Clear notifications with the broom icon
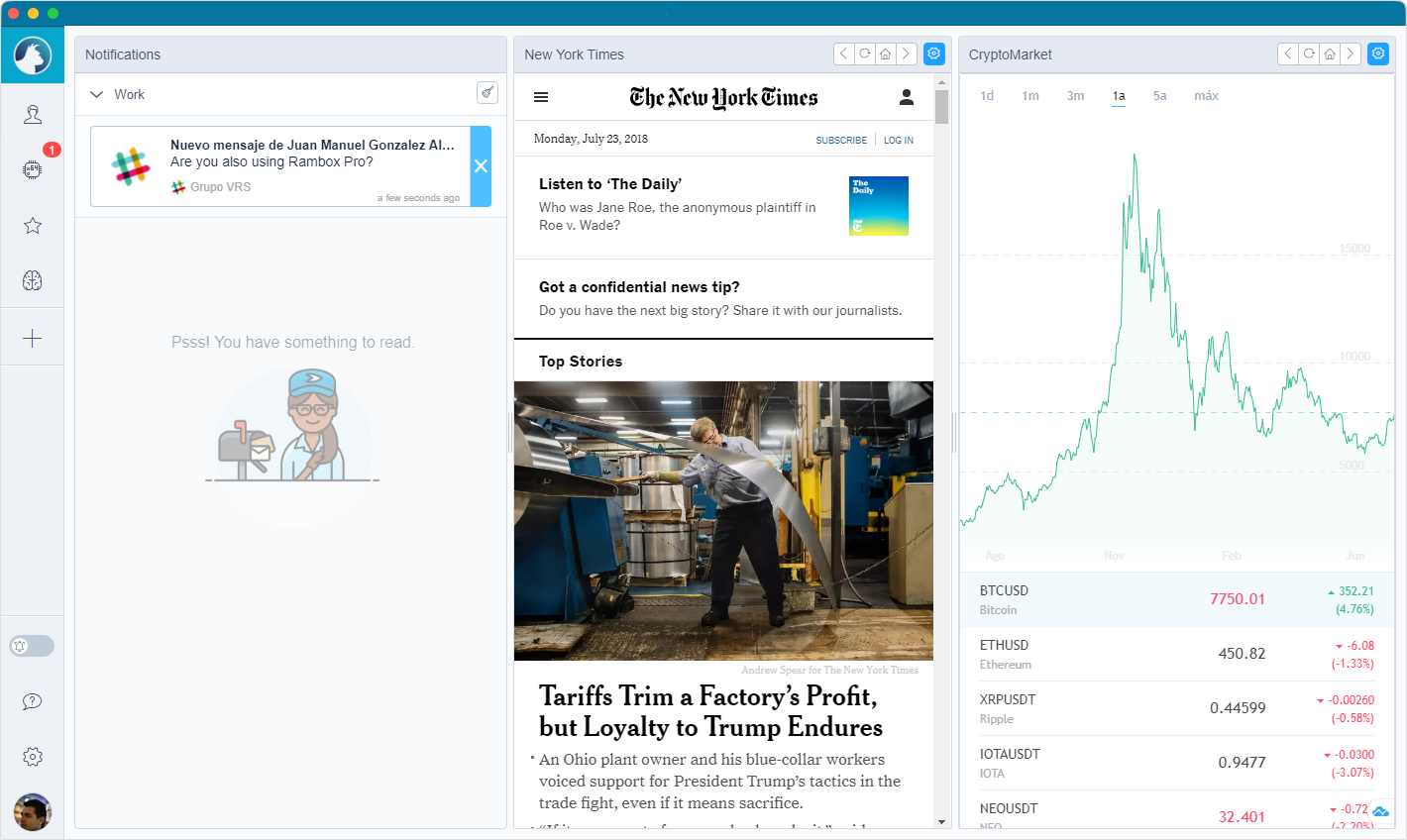1407x840 pixels. click(487, 92)
